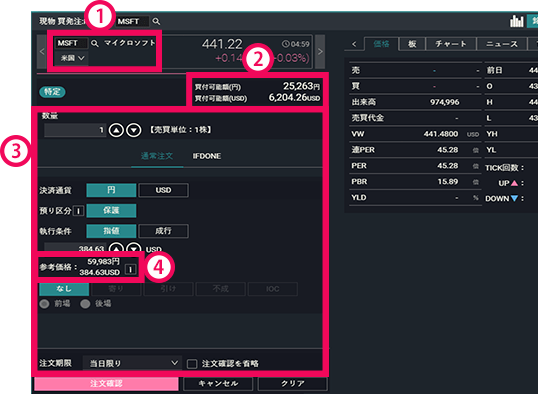This screenshot has width=538, height=394.
Task: Click the title bar MSFT search field
Action: click(132, 21)
